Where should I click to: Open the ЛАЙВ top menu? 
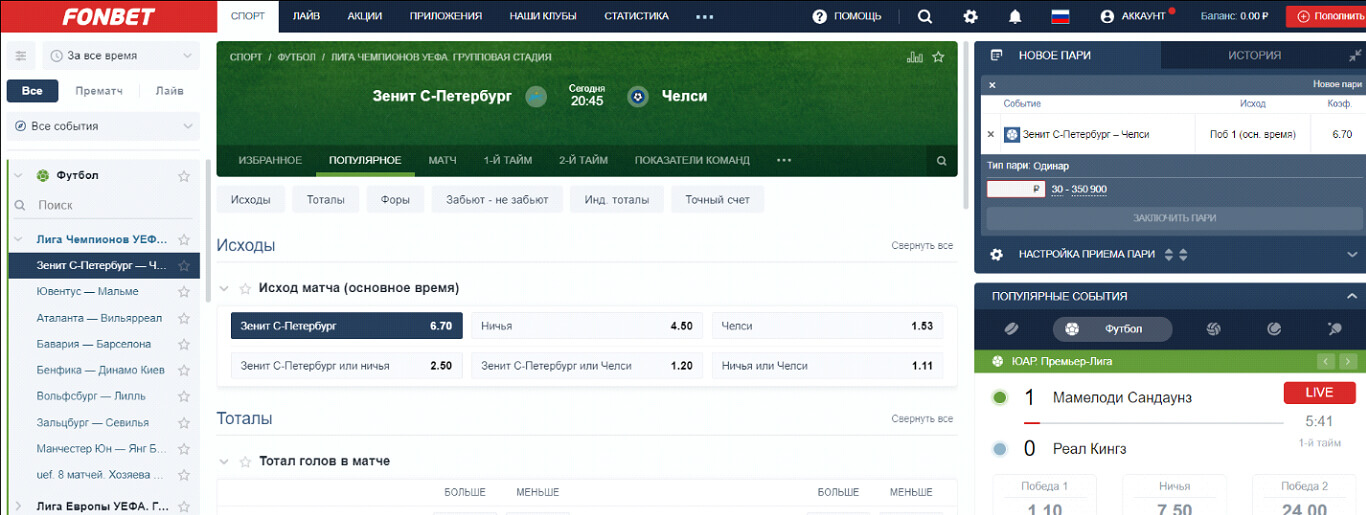[307, 16]
